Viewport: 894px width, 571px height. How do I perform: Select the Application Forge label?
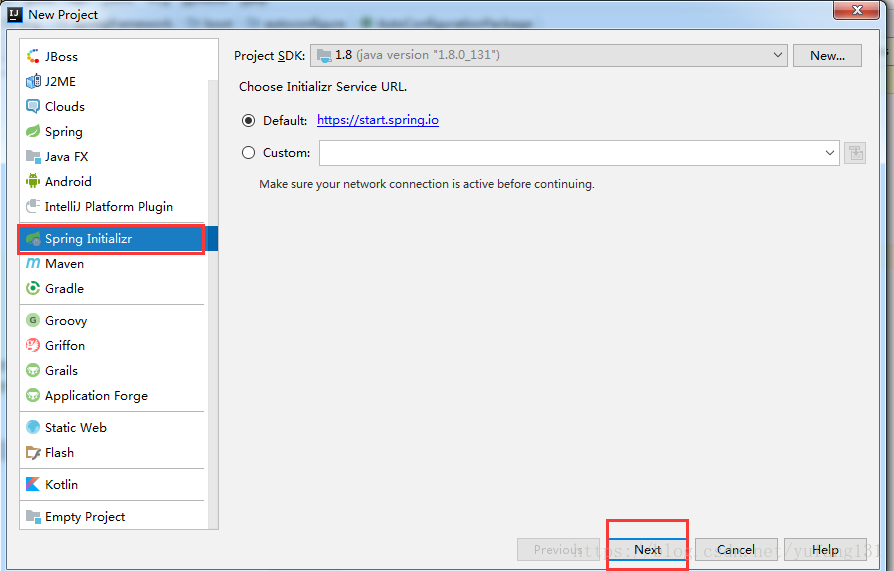96,396
